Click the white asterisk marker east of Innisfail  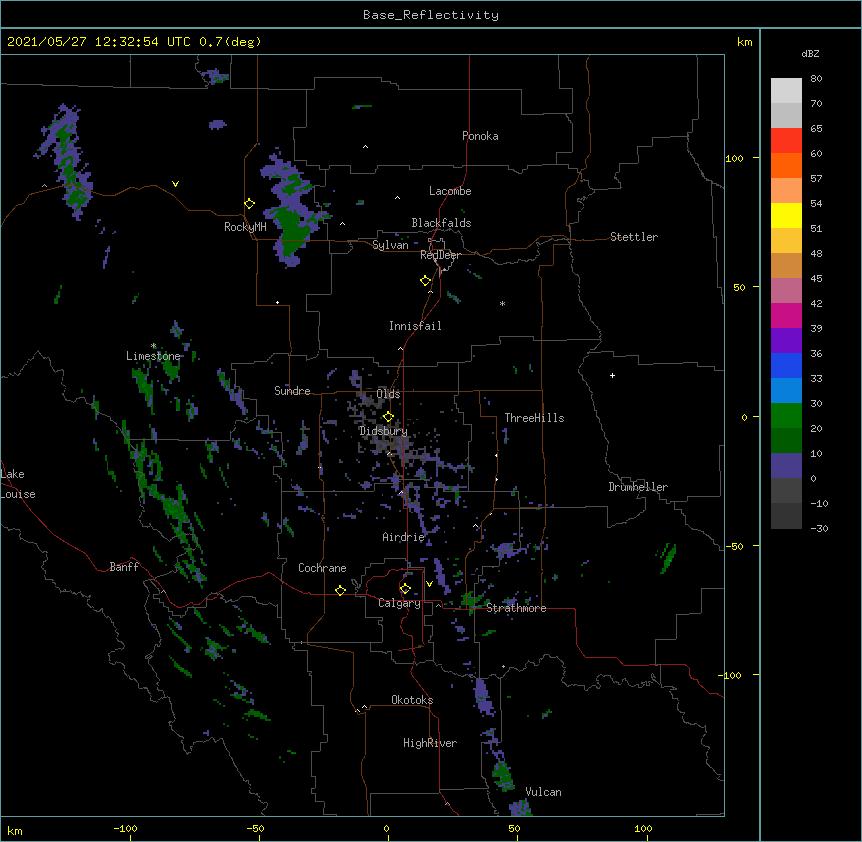[x=502, y=303]
